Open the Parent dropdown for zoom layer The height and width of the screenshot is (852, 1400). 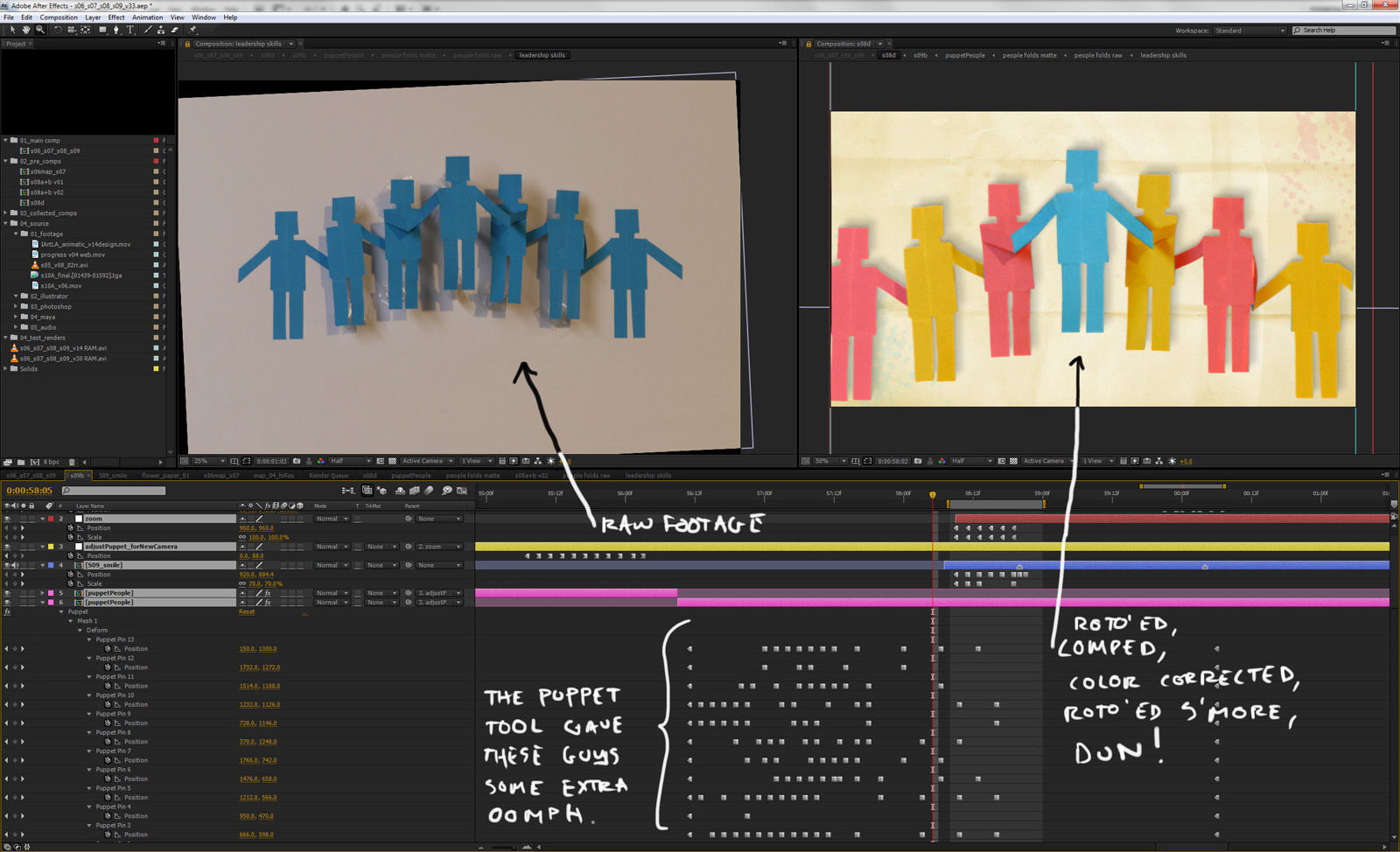coord(439,519)
